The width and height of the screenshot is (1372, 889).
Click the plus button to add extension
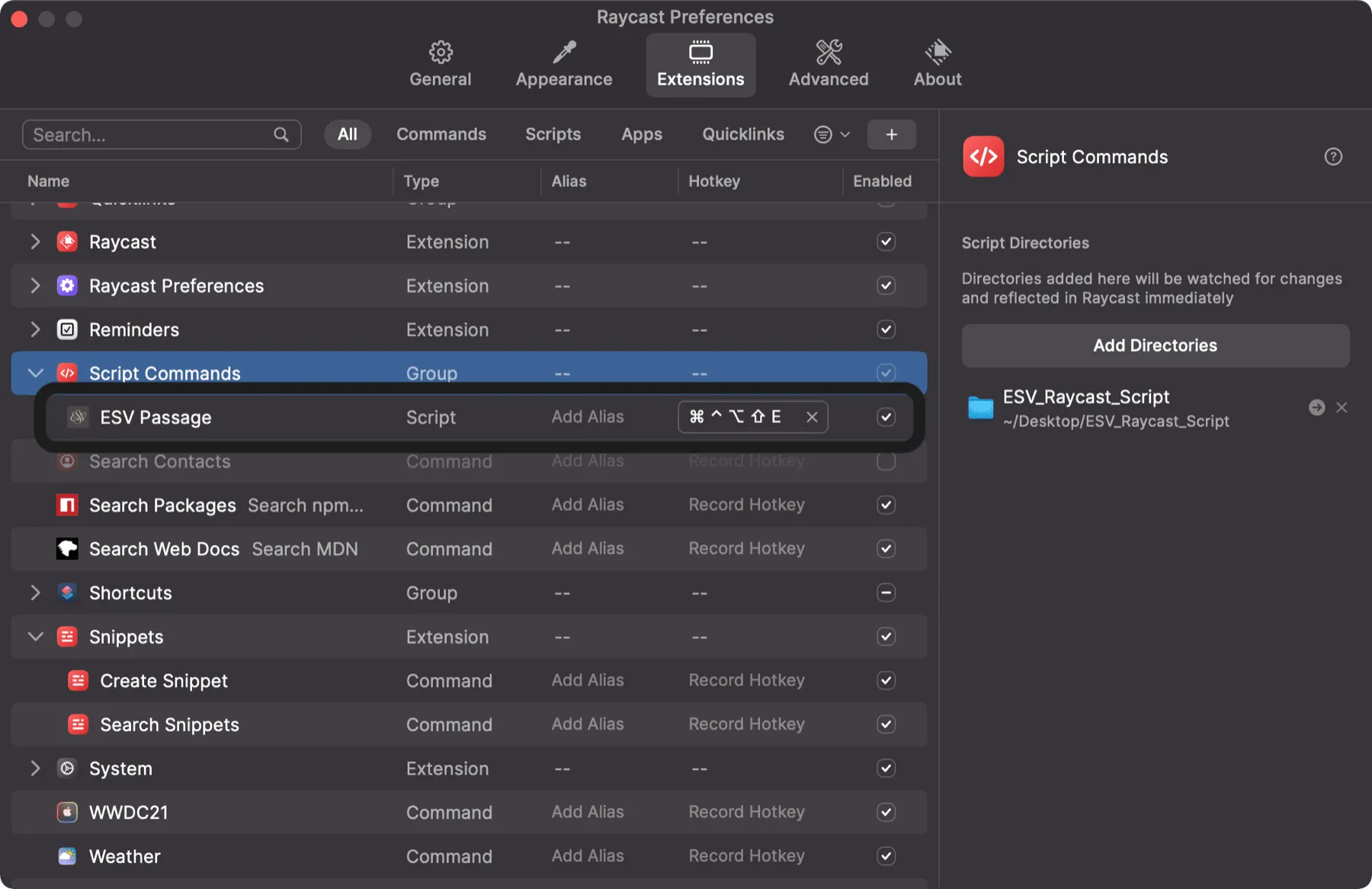tap(891, 135)
